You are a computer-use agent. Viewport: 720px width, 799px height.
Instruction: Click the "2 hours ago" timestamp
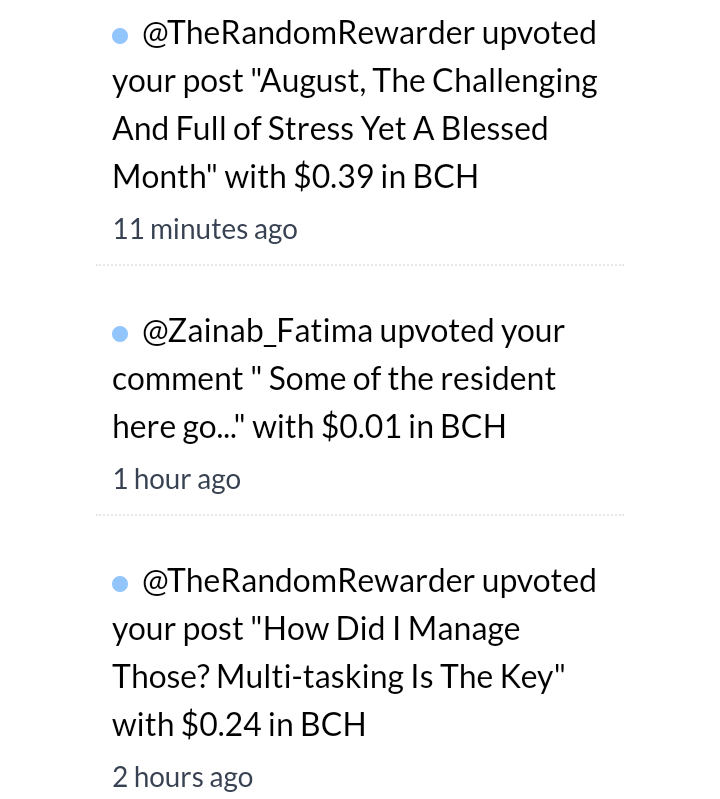[182, 778]
